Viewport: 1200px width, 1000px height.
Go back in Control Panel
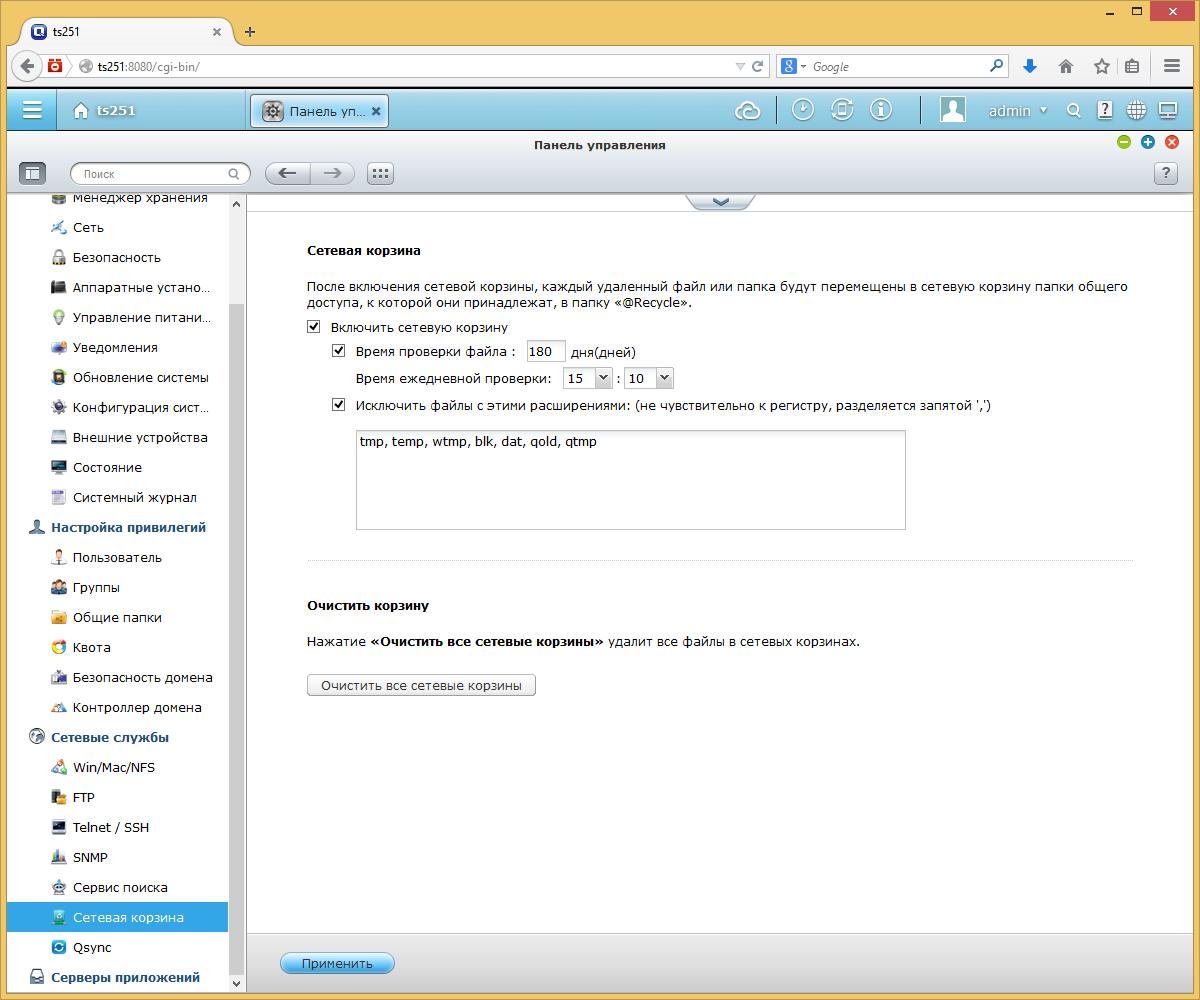[x=287, y=173]
